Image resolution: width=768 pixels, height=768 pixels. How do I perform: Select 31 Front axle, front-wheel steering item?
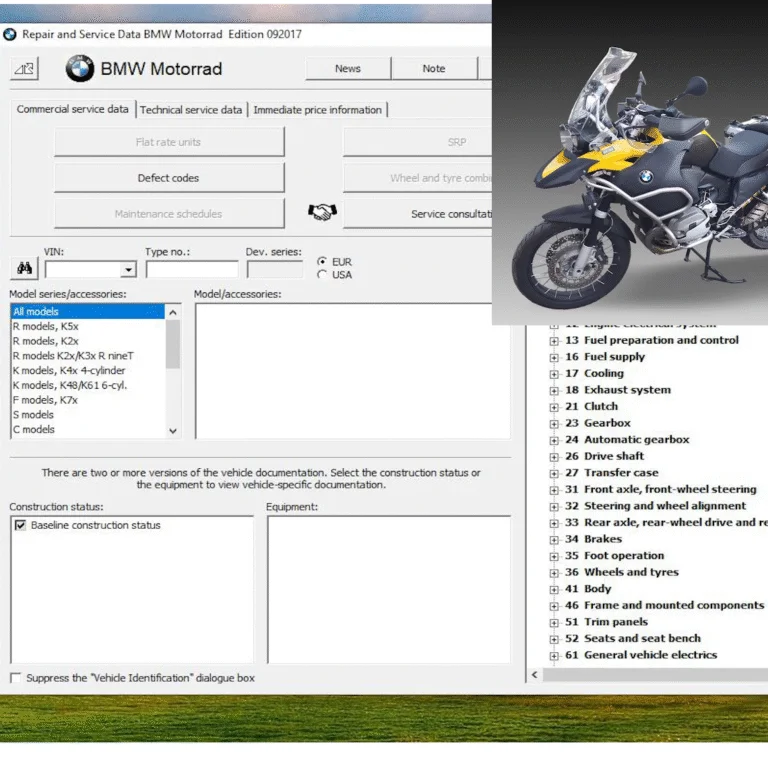[661, 489]
